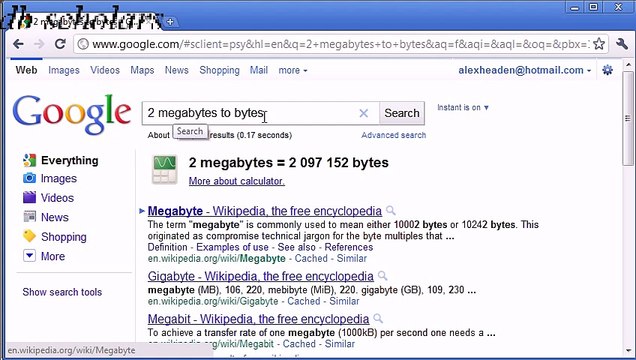The image size is (636, 360).
Task: Open Similar link for Gigabyte result
Action: pyautogui.click(x=344, y=301)
